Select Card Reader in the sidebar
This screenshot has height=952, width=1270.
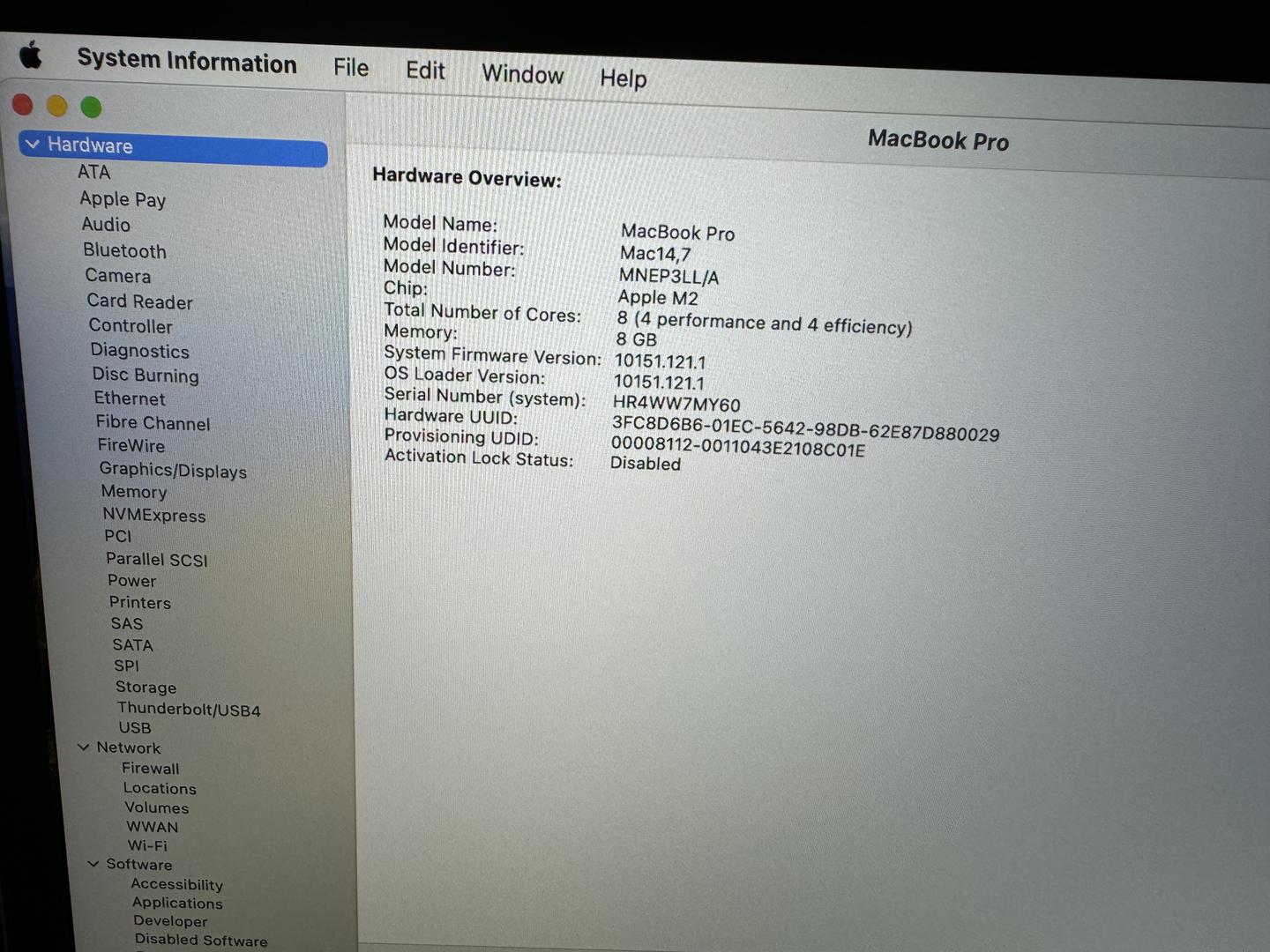(139, 301)
